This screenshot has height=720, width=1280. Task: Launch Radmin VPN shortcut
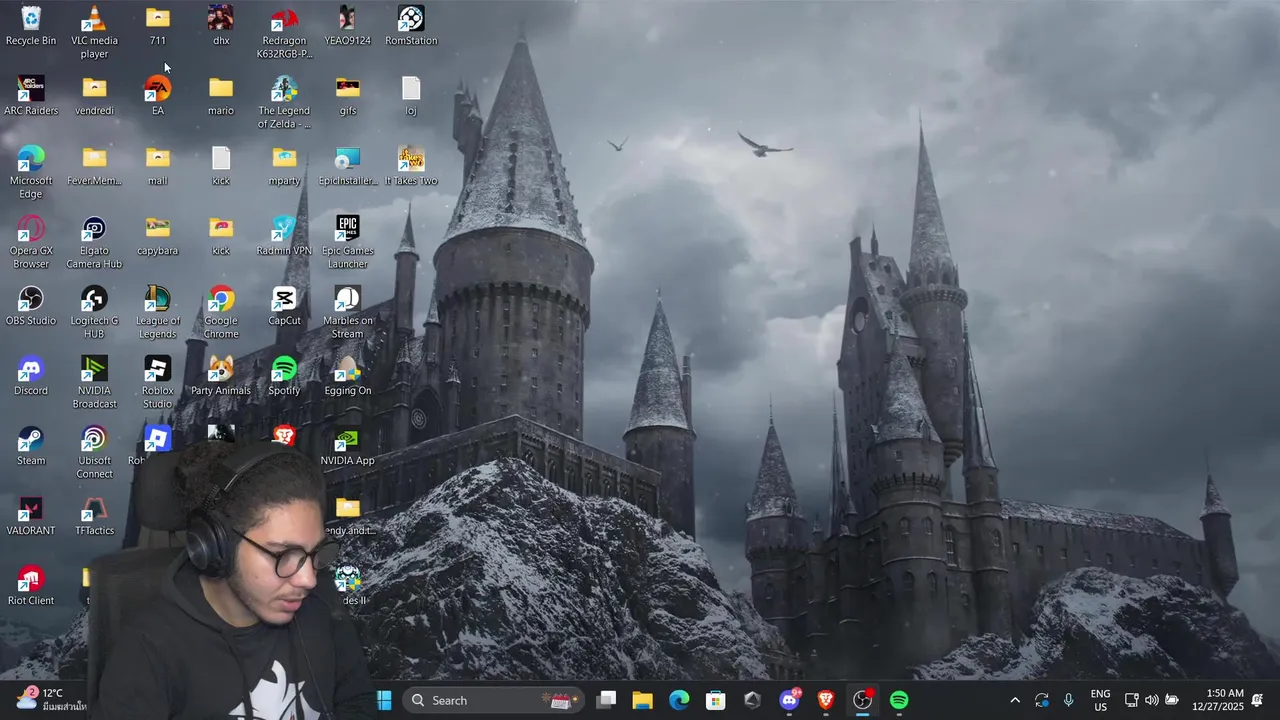point(284,236)
